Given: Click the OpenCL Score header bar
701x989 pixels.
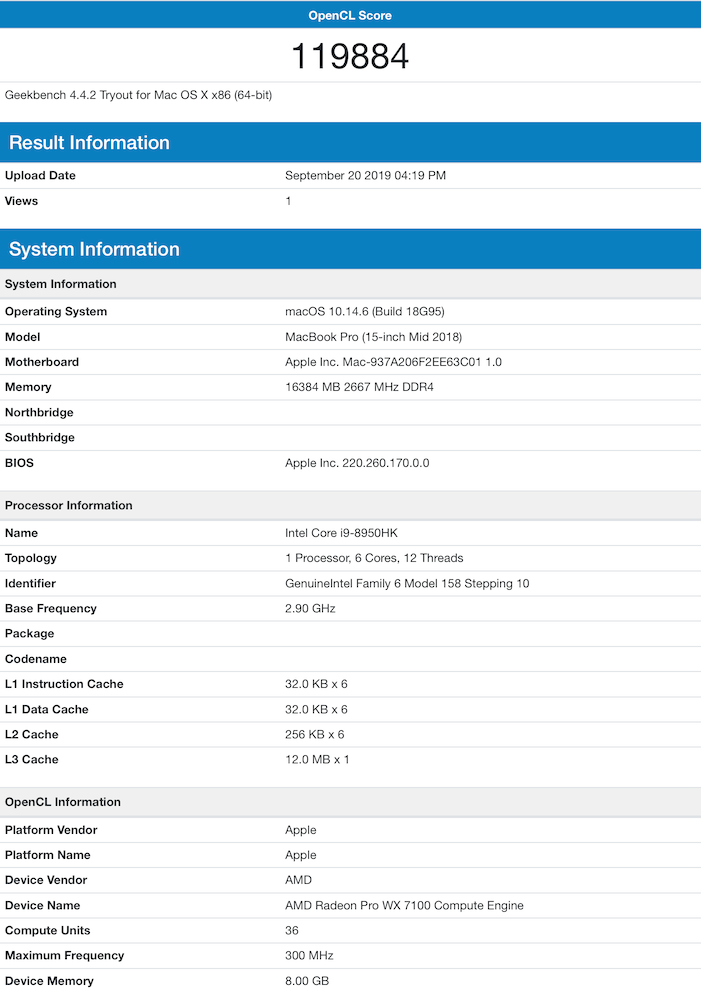Looking at the screenshot, I should (350, 15).
